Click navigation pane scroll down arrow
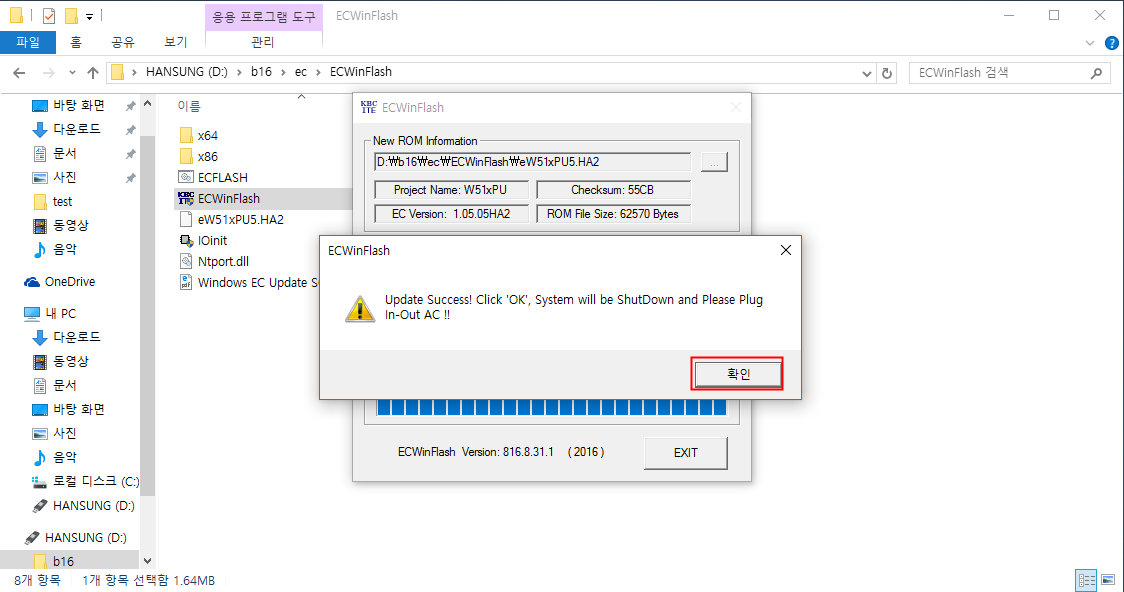This screenshot has width=1124, height=592. click(148, 561)
